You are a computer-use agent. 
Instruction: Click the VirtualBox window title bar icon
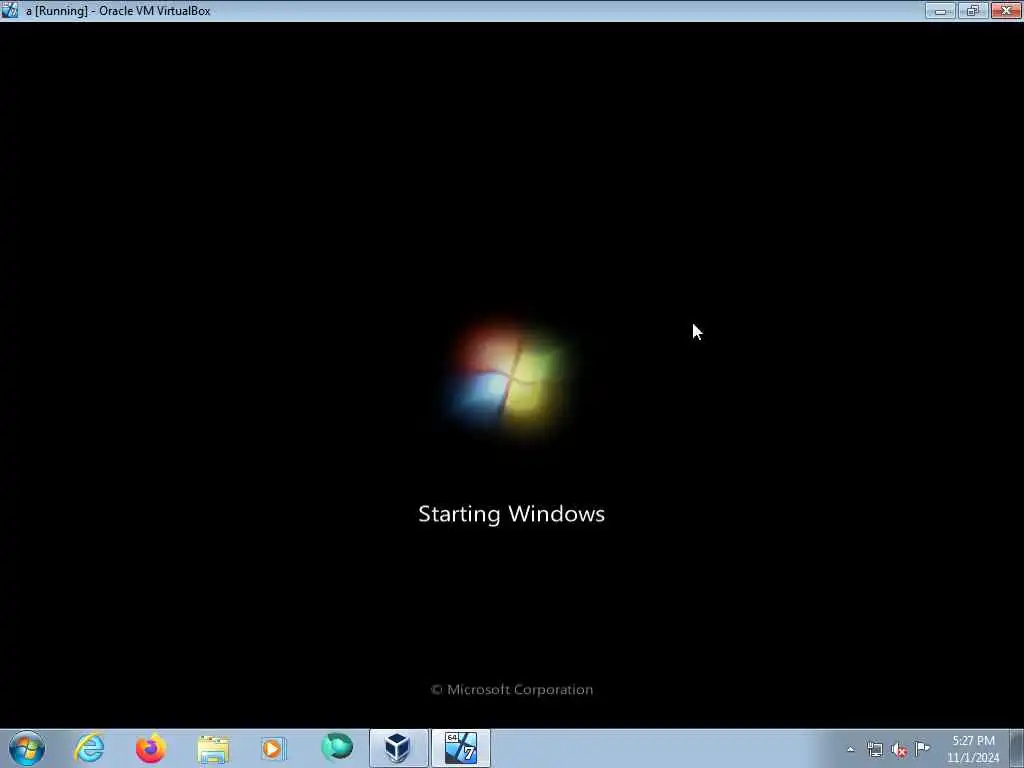point(10,10)
